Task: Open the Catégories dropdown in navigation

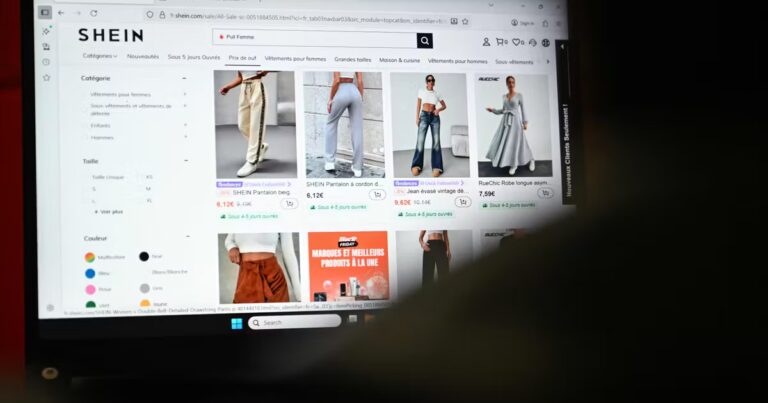Action: (100, 56)
